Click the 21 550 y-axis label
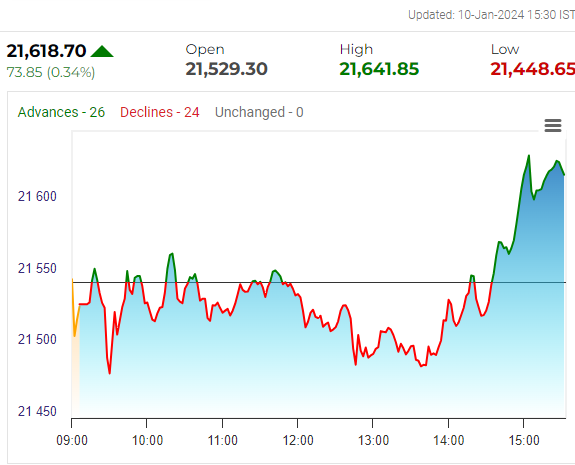The image size is (575, 465). 37,268
